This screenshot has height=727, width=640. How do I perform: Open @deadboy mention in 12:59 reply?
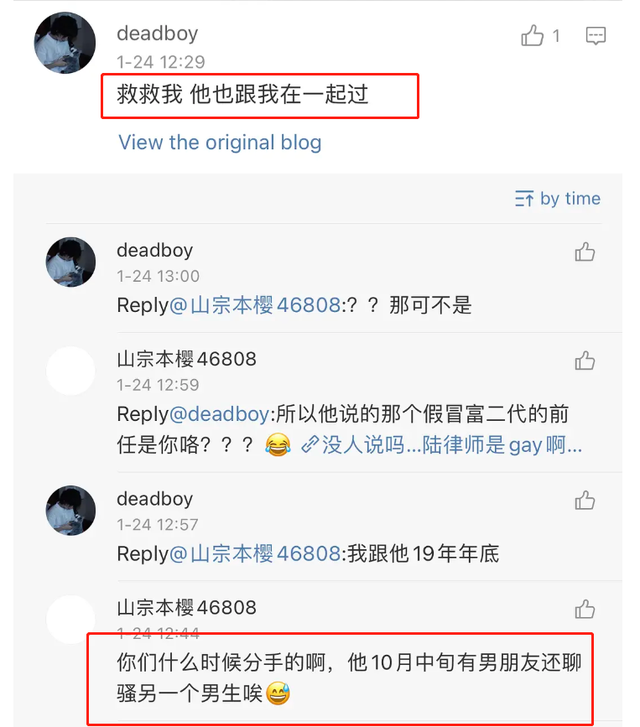[x=219, y=414]
